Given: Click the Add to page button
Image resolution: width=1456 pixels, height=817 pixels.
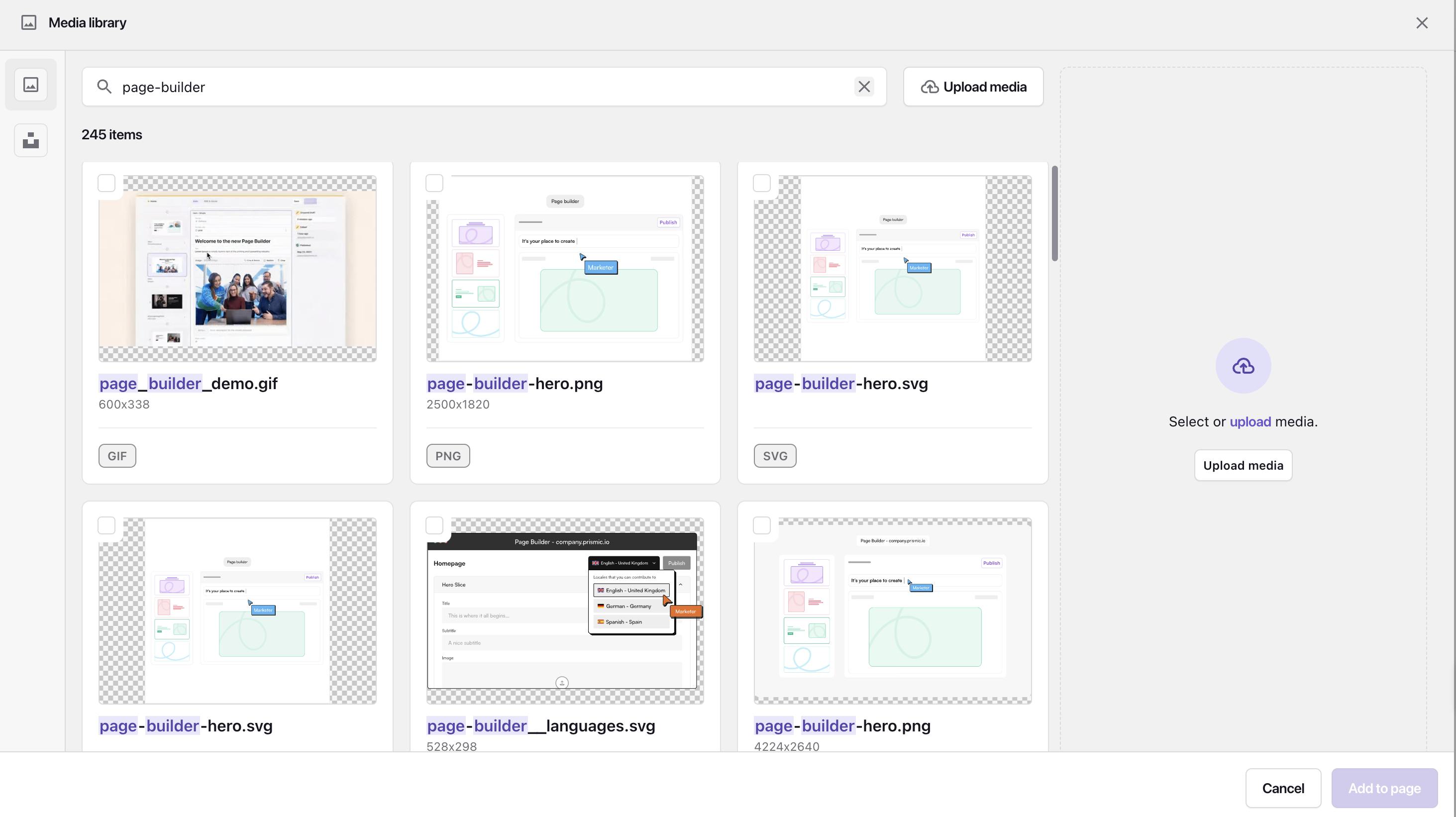Looking at the screenshot, I should tap(1384, 788).
